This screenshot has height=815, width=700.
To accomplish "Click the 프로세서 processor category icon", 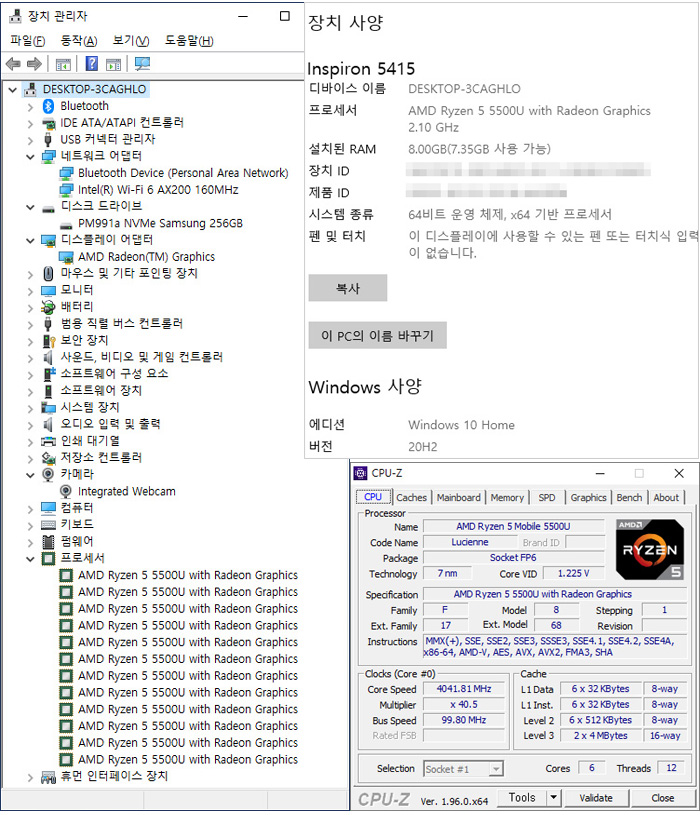I will tap(48, 558).
